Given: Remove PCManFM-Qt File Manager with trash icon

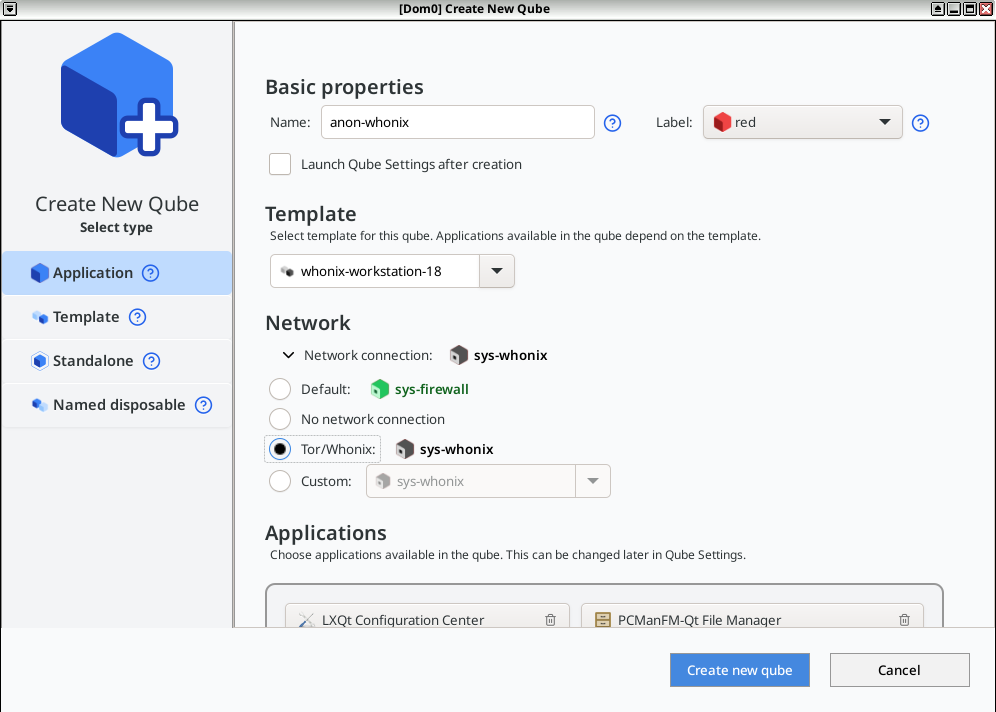Looking at the screenshot, I should pyautogui.click(x=904, y=620).
